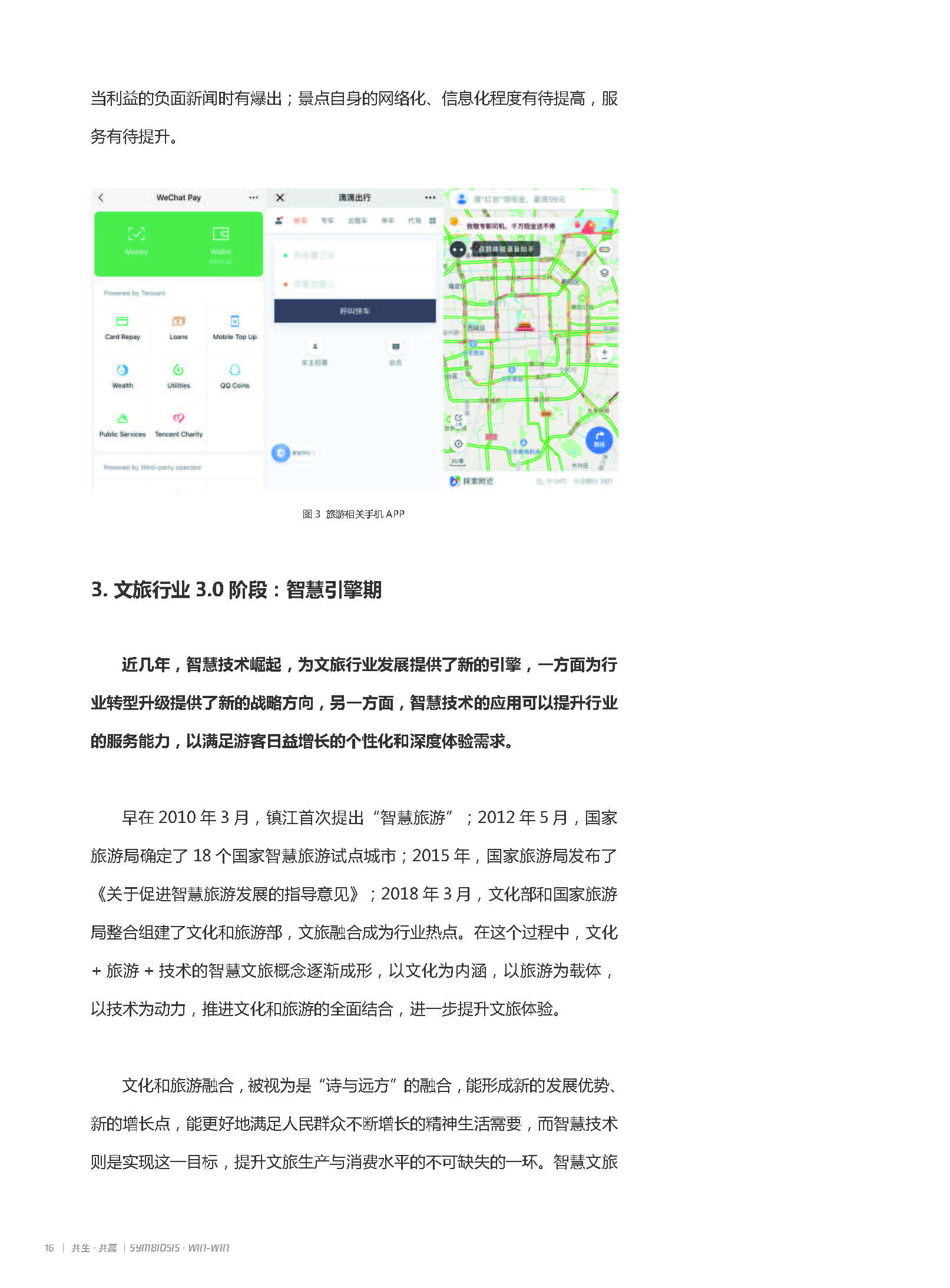
Task: Click the map layers icon
Action: coord(604,273)
